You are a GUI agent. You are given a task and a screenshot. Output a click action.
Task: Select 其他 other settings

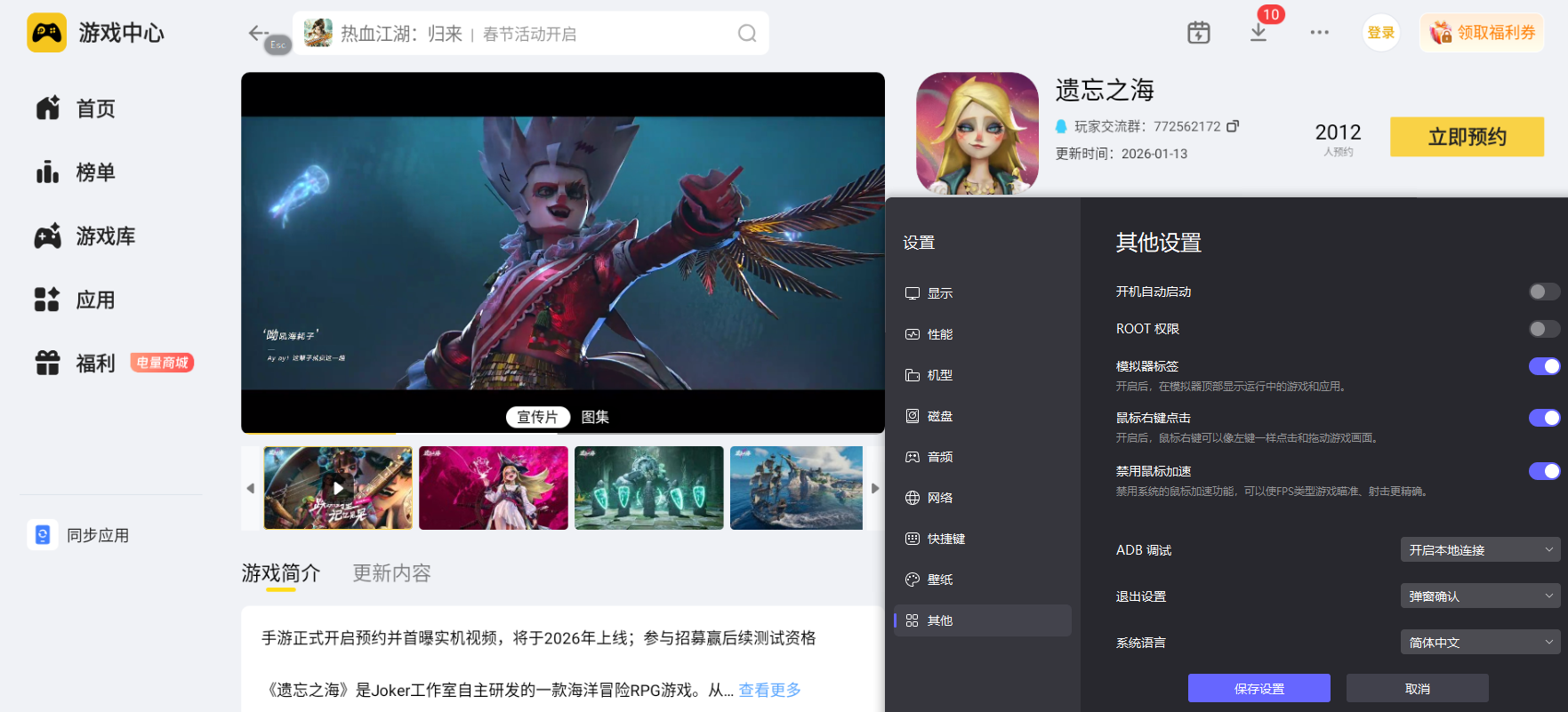tap(983, 620)
